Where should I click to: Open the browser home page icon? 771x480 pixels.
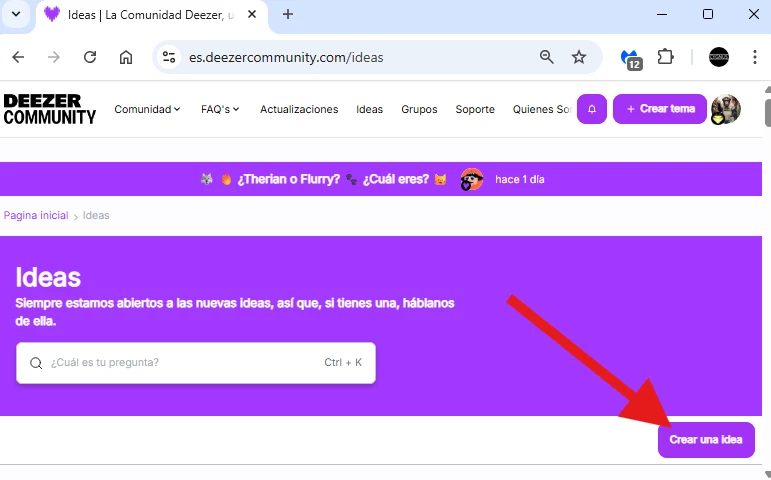point(126,57)
